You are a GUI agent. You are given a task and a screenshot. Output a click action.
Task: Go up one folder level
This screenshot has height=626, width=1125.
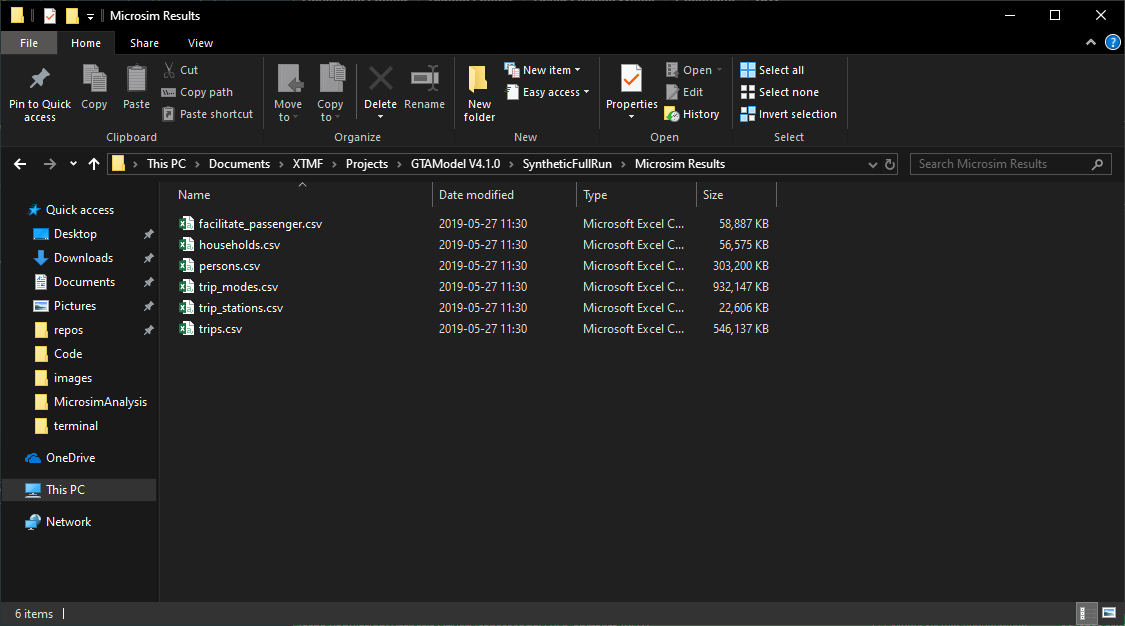(94, 164)
